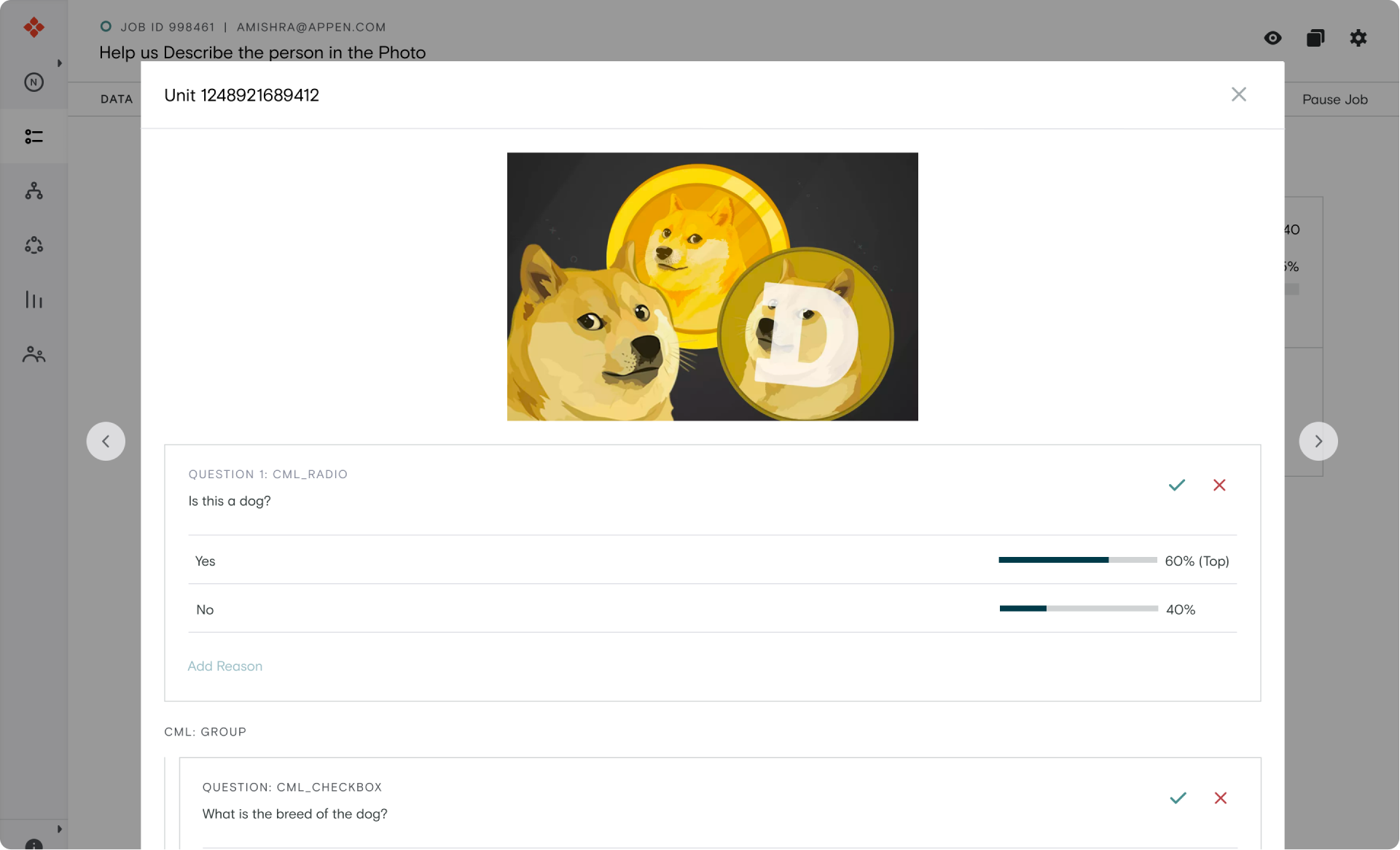The width and height of the screenshot is (1400, 850).
Task: Click the QUESTION 1: CML_RADIO label
Action: [x=267, y=474]
